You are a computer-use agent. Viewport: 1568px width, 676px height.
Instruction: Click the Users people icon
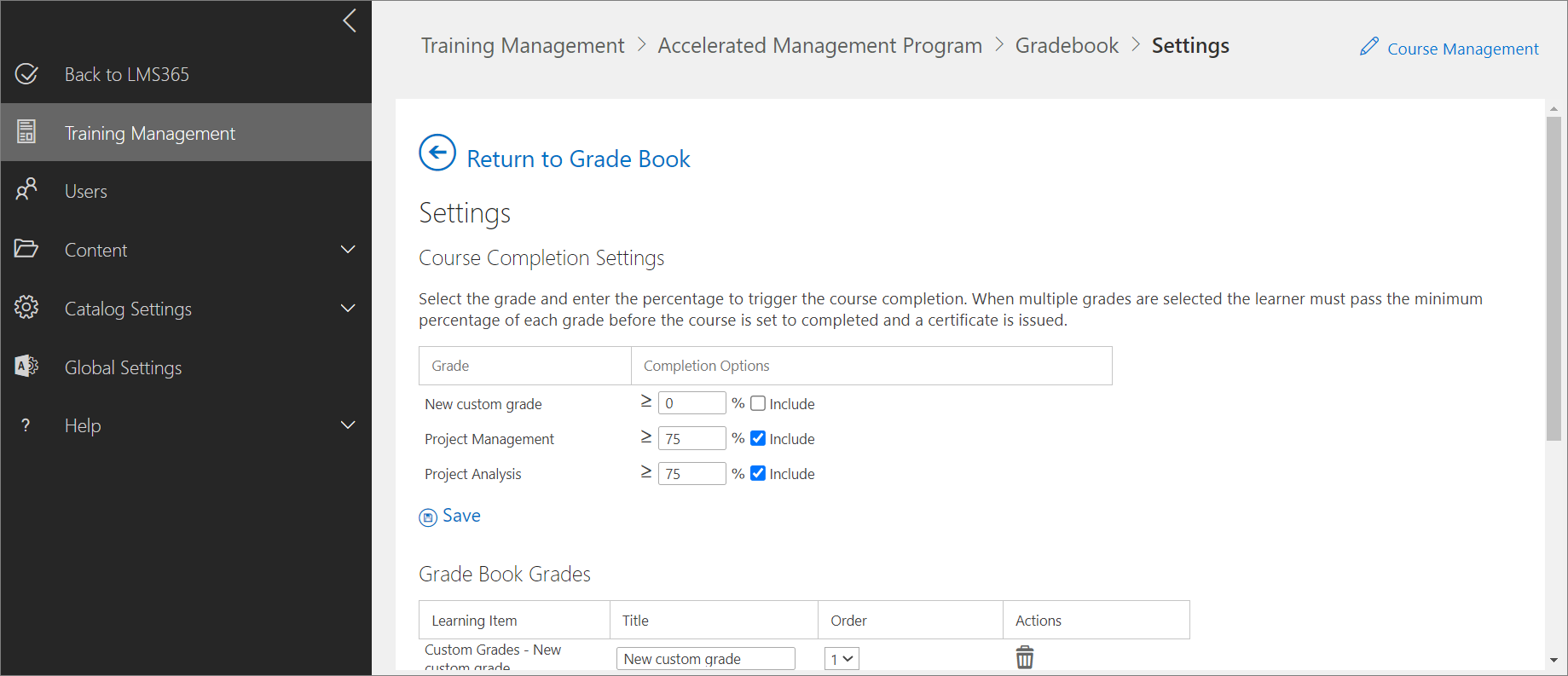[x=26, y=189]
